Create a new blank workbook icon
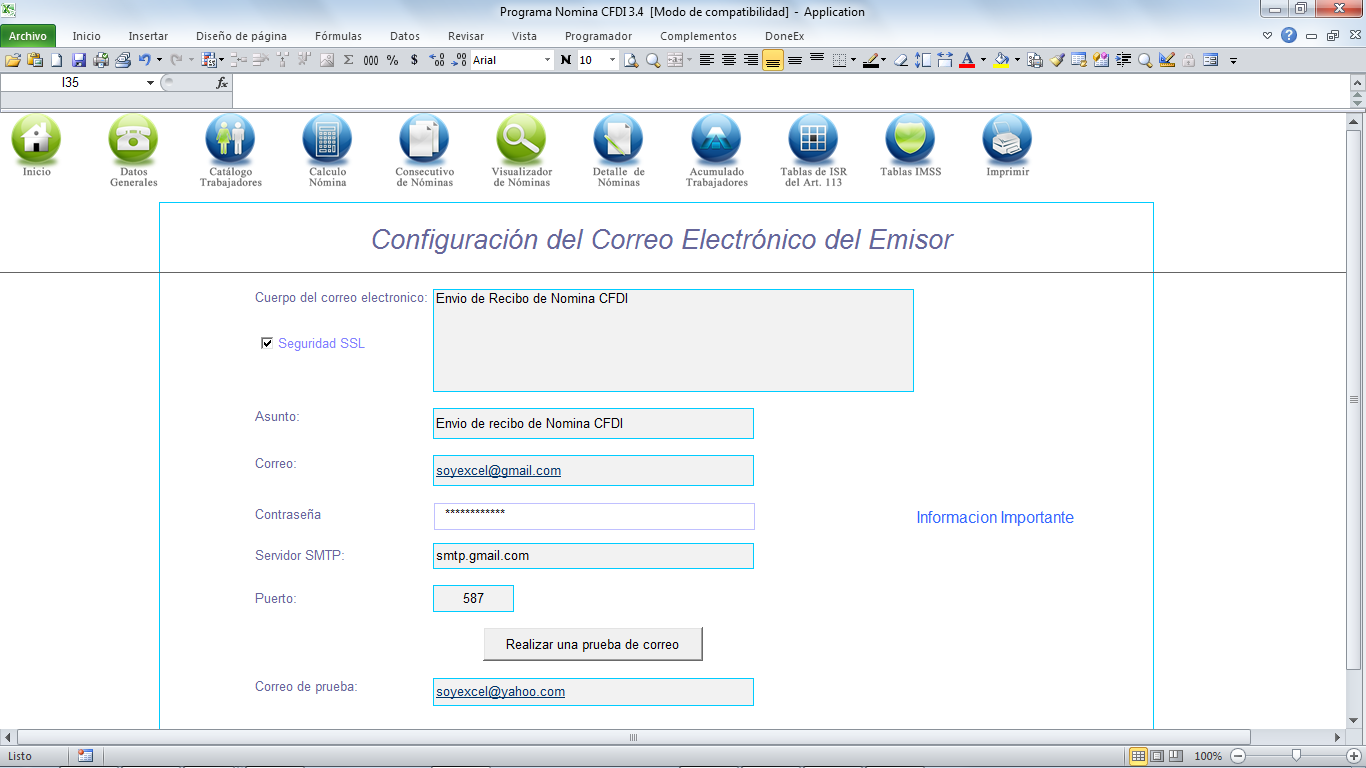 click(57, 60)
